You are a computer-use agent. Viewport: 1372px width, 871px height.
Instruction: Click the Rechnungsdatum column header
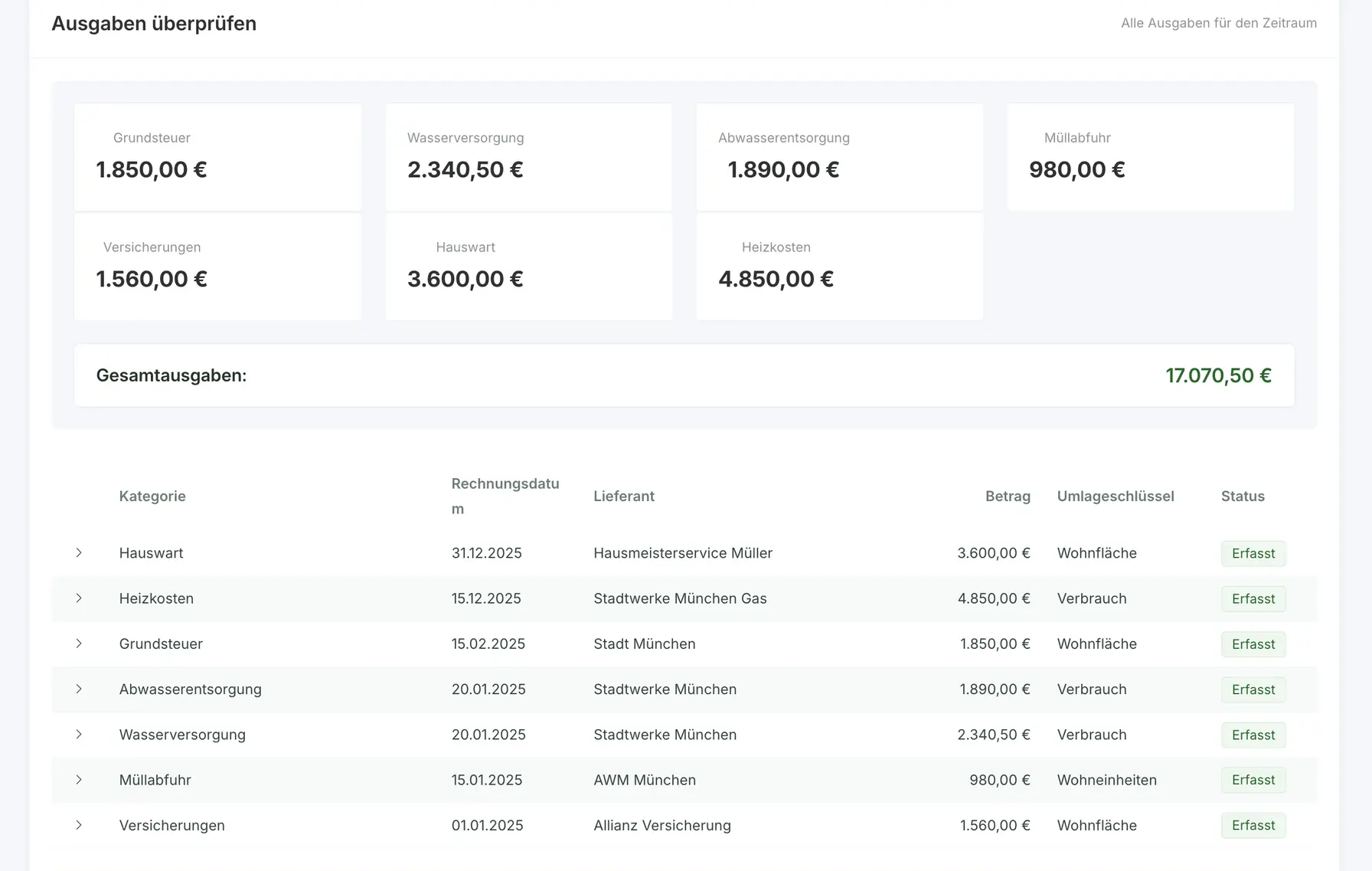[505, 496]
